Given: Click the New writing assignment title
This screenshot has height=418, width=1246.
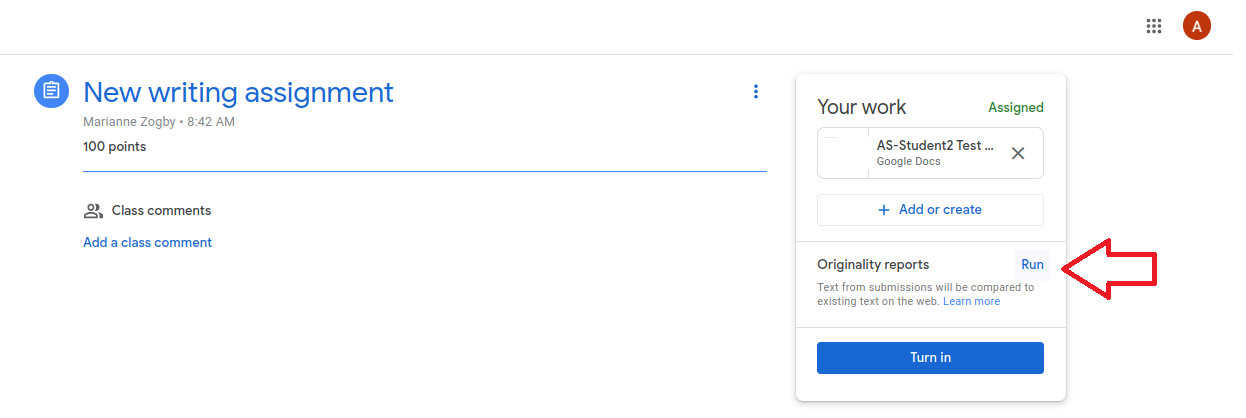Looking at the screenshot, I should pyautogui.click(x=238, y=92).
